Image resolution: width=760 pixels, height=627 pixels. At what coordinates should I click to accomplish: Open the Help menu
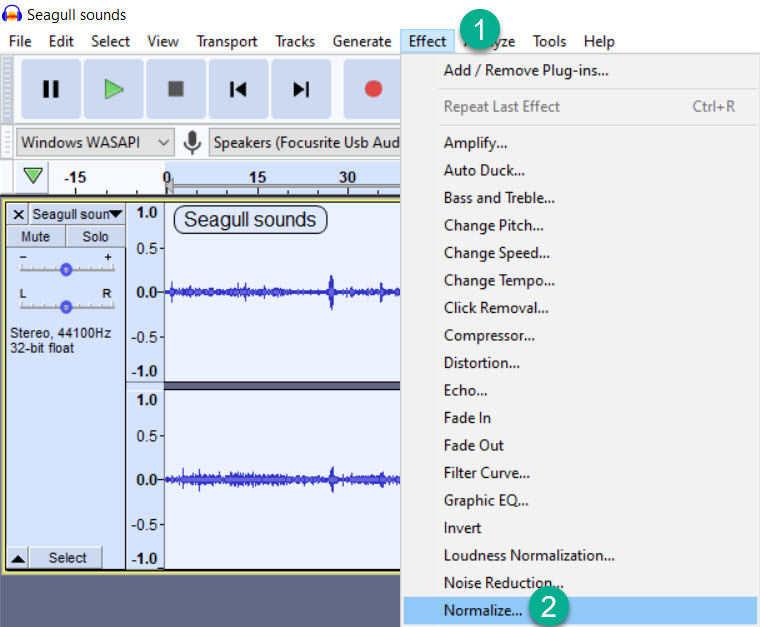pos(599,42)
